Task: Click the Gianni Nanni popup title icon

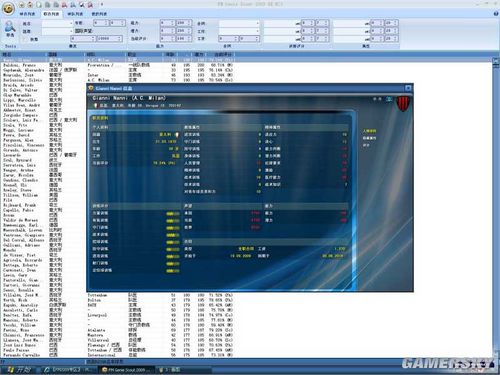Action: [91, 88]
